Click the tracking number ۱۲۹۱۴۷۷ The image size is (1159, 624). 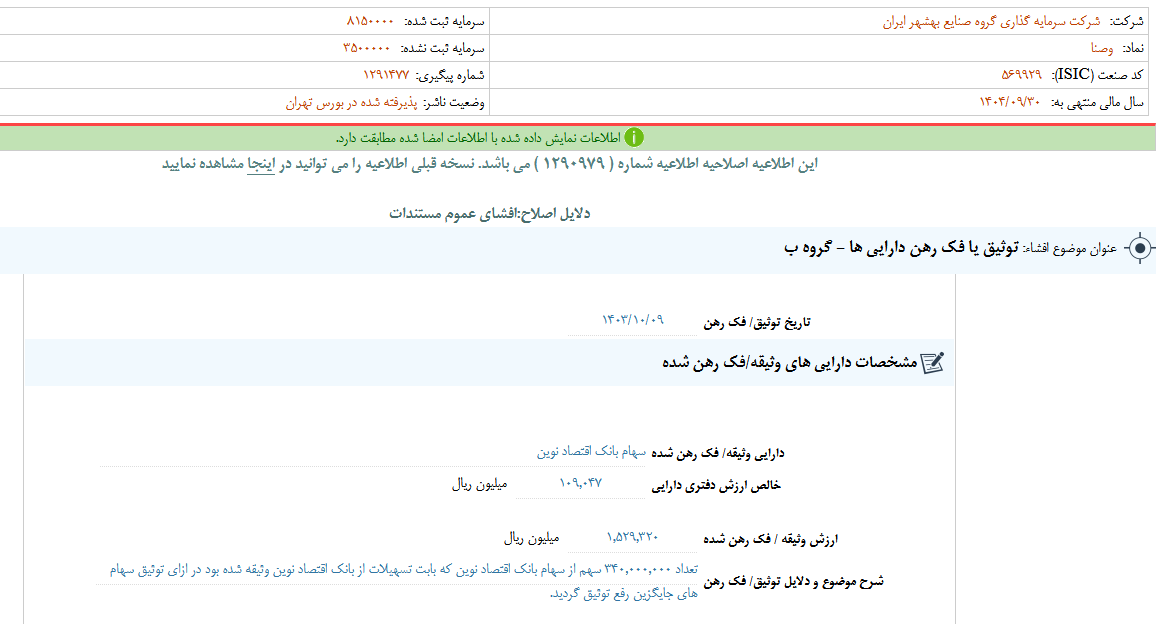385,75
